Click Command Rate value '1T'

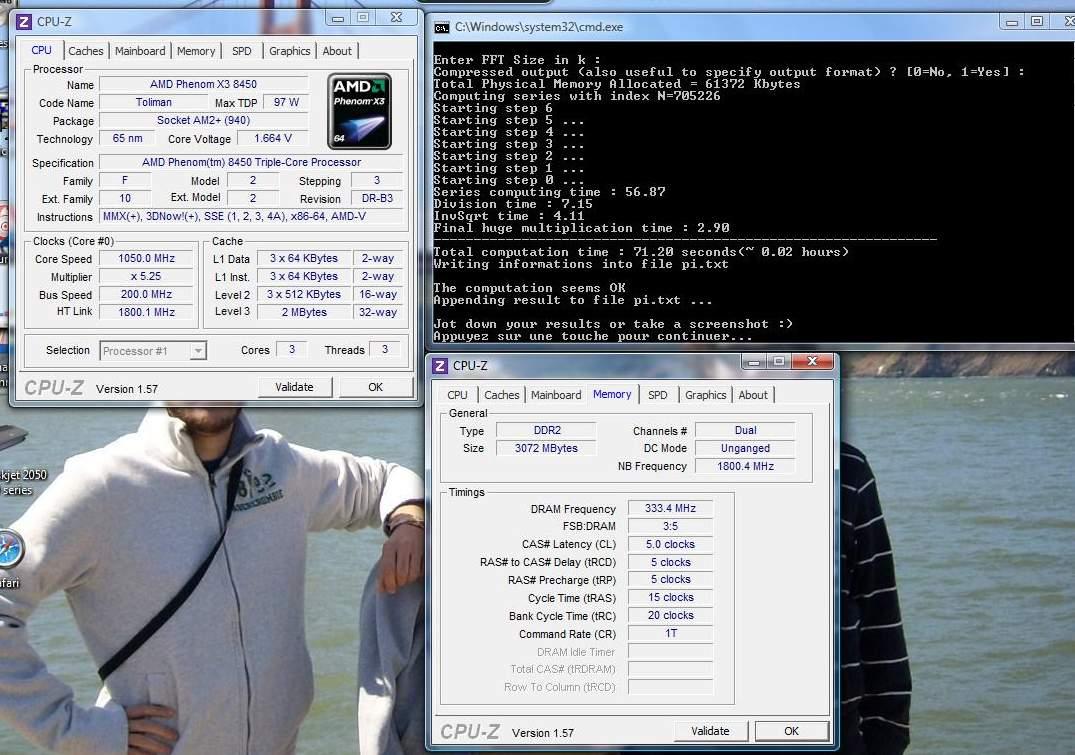[671, 634]
